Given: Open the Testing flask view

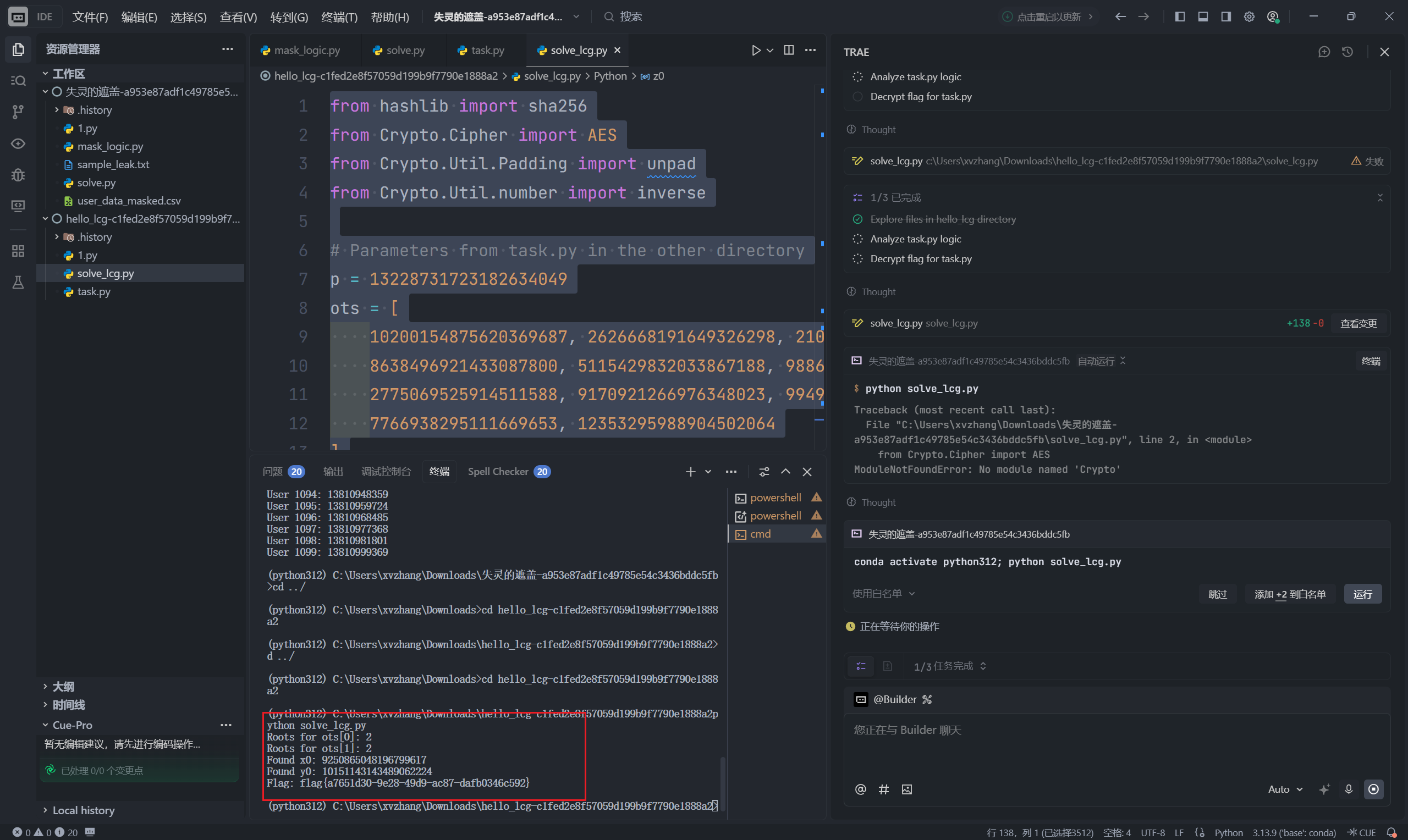Looking at the screenshot, I should coord(18,283).
